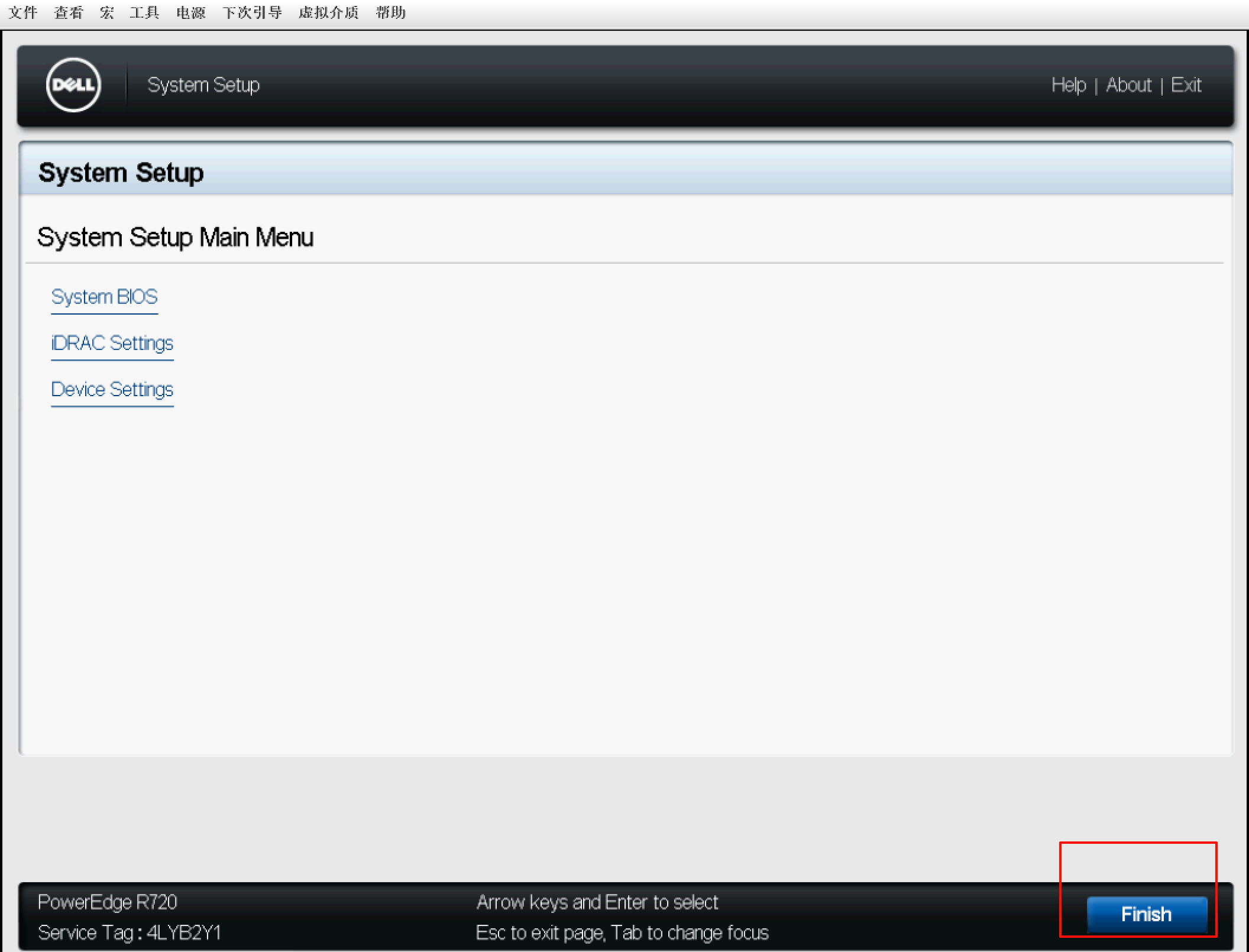
Task: Click the Service Tag : 4LYB2Y1 text
Action: pos(129,932)
